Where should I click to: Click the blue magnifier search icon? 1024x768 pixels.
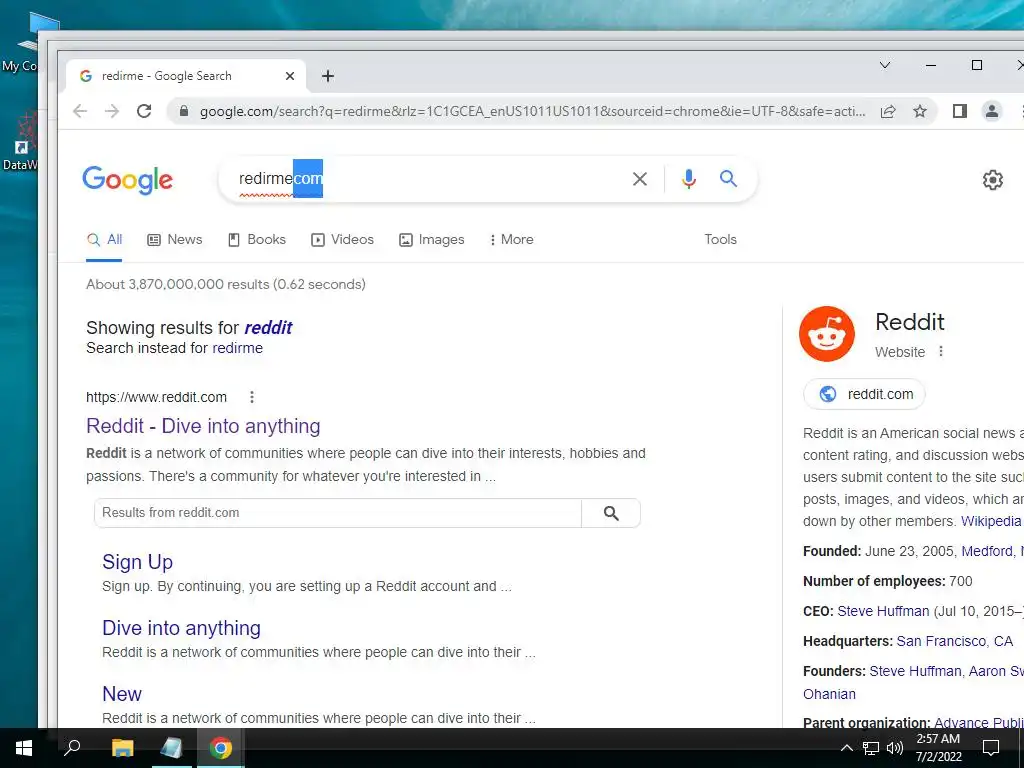[x=728, y=178]
